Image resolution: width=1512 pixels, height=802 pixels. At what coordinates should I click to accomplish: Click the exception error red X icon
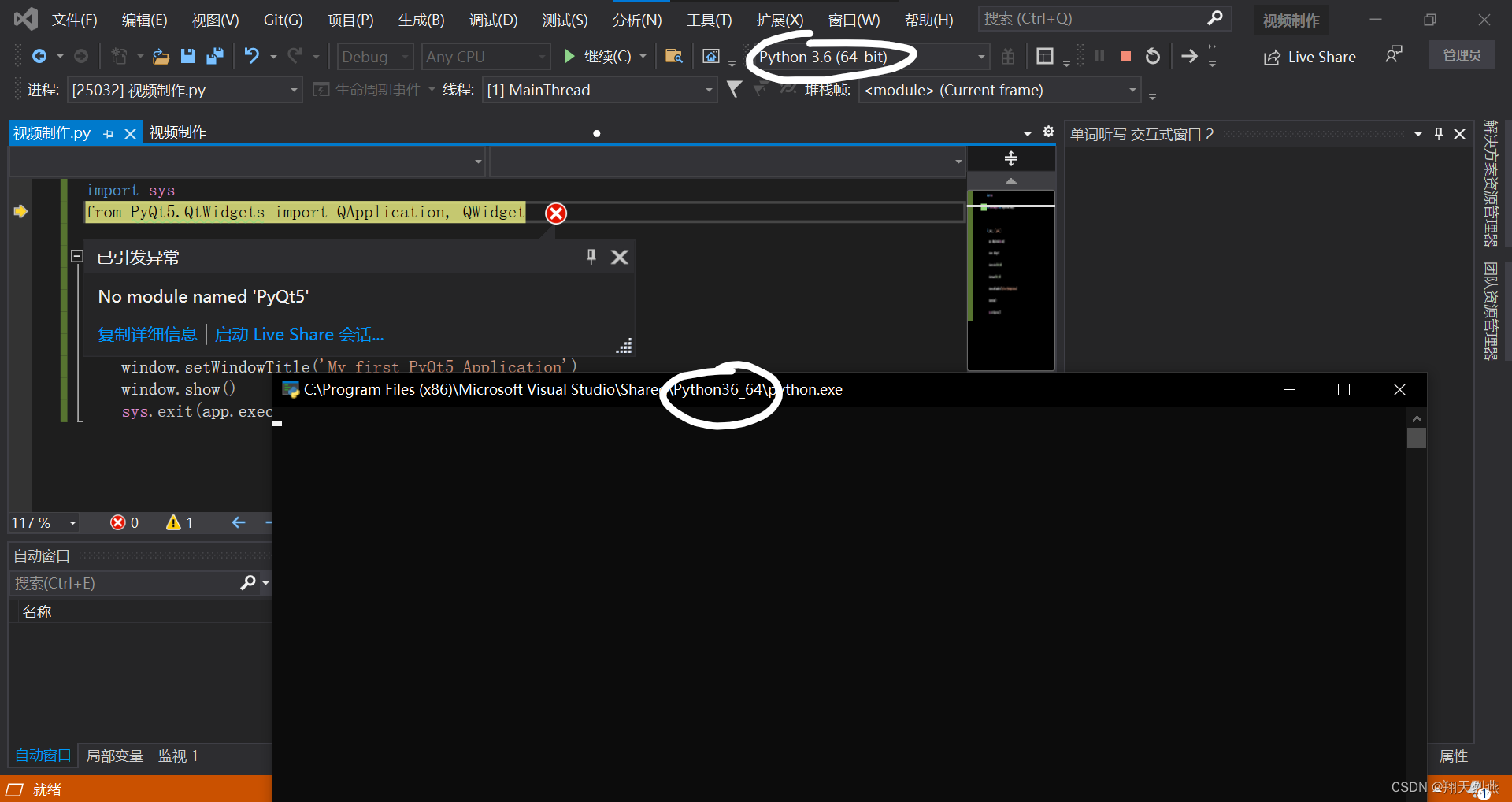(556, 213)
